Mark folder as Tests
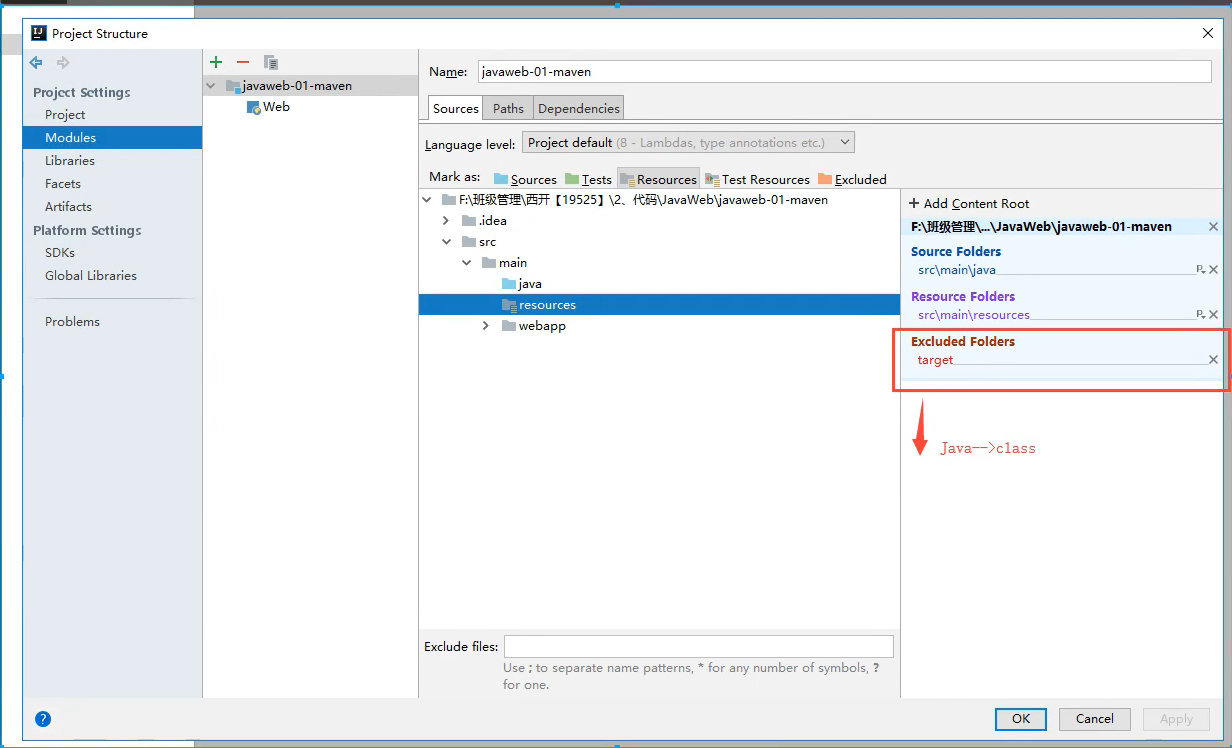This screenshot has width=1232, height=748. (588, 179)
